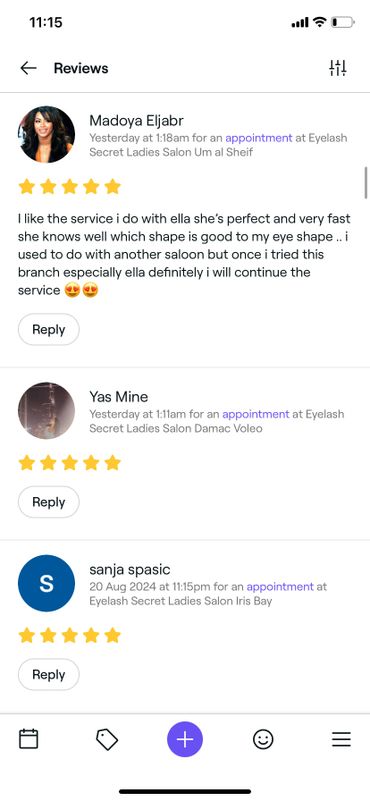The width and height of the screenshot is (370, 801).
Task: Open sanja spasic's appointment link
Action: pyautogui.click(x=280, y=586)
